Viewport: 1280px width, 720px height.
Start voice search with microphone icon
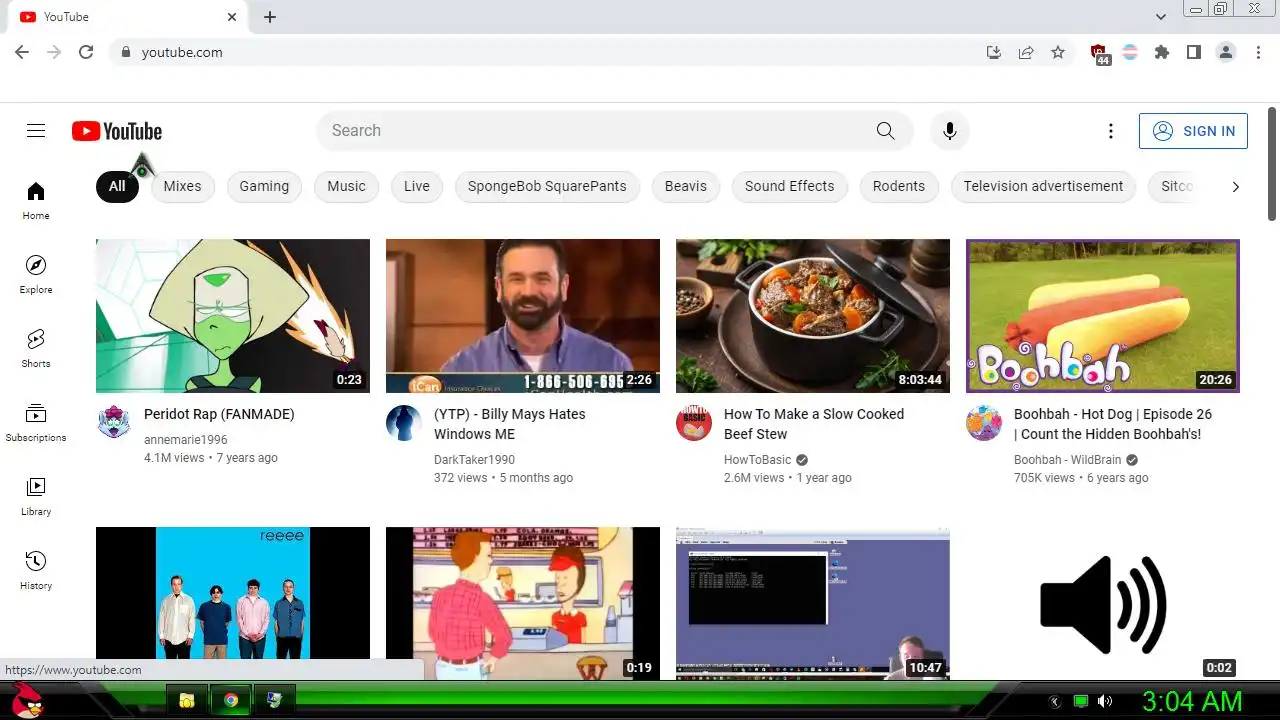coord(950,131)
